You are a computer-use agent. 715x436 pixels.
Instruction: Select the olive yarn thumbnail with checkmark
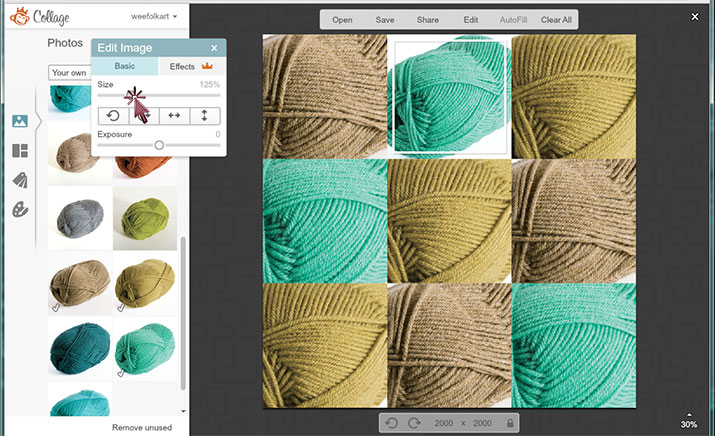point(145,283)
